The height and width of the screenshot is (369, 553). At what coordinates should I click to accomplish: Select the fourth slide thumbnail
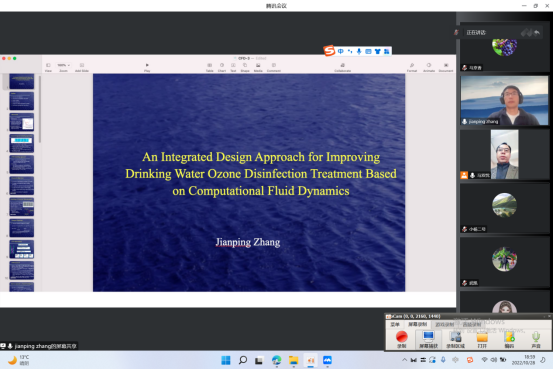point(22,143)
